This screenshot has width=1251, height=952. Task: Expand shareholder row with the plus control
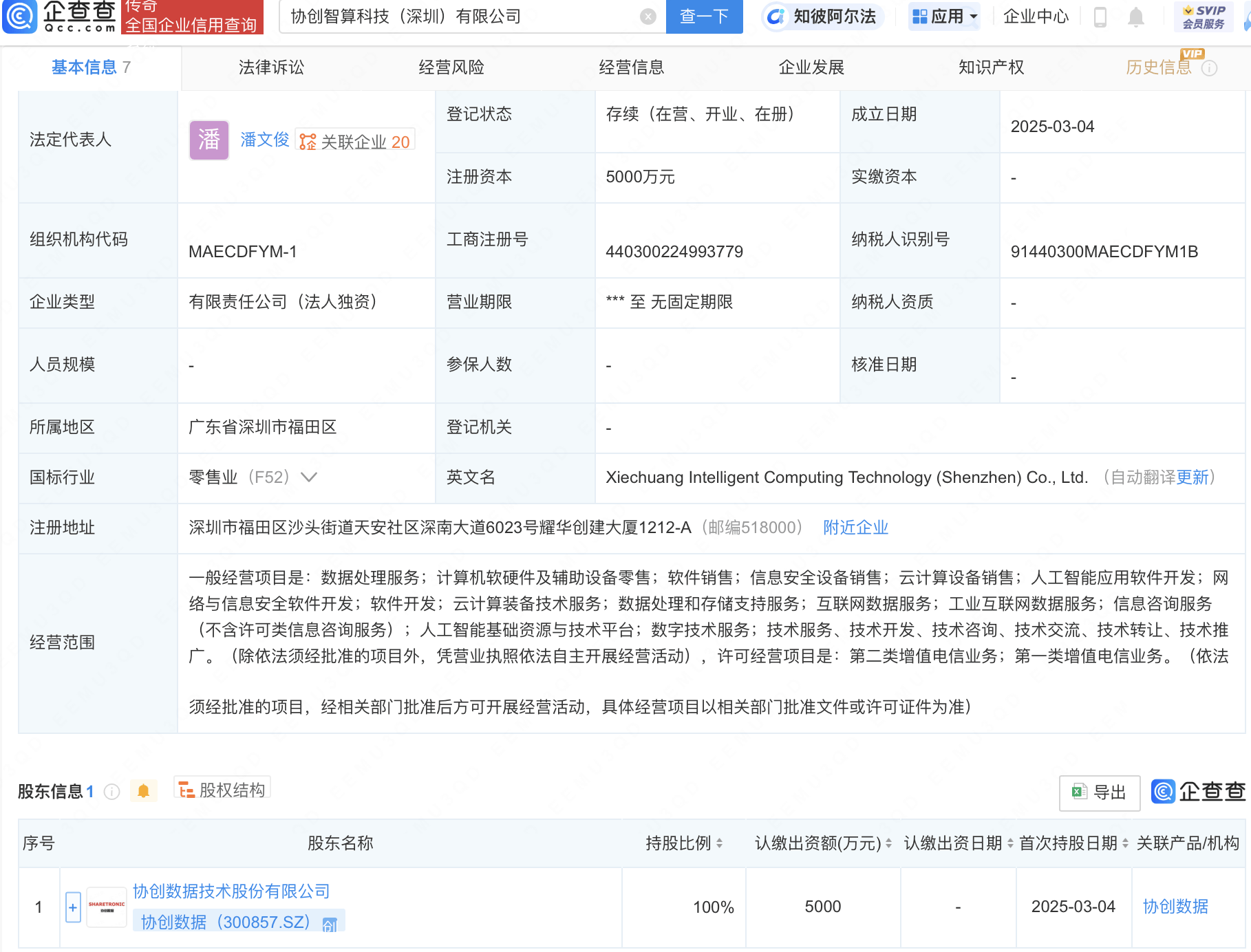72,907
